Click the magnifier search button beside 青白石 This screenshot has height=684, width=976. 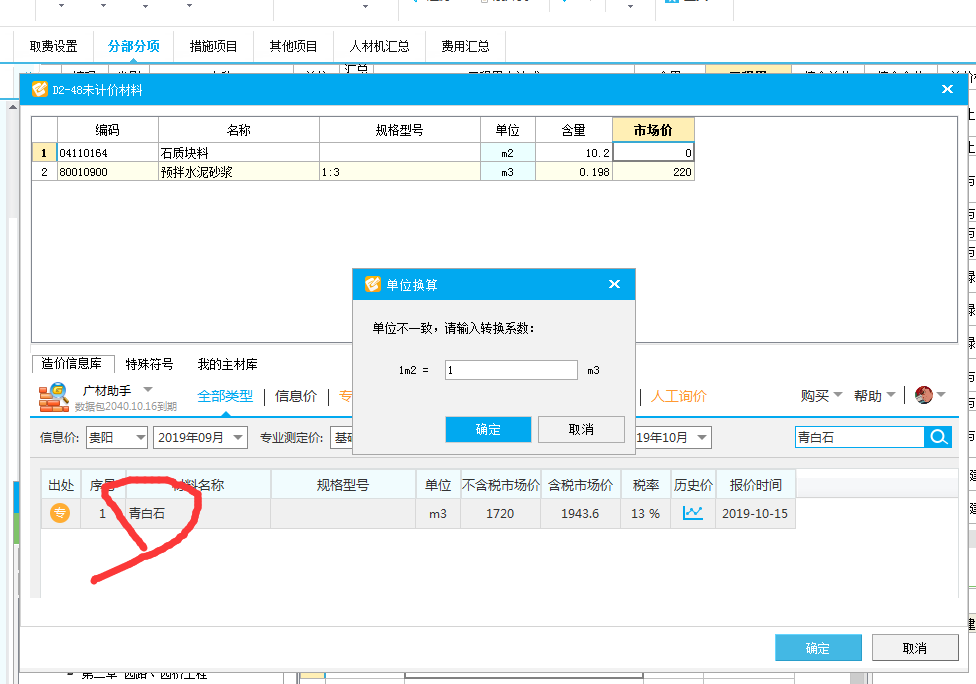[x=938, y=438]
